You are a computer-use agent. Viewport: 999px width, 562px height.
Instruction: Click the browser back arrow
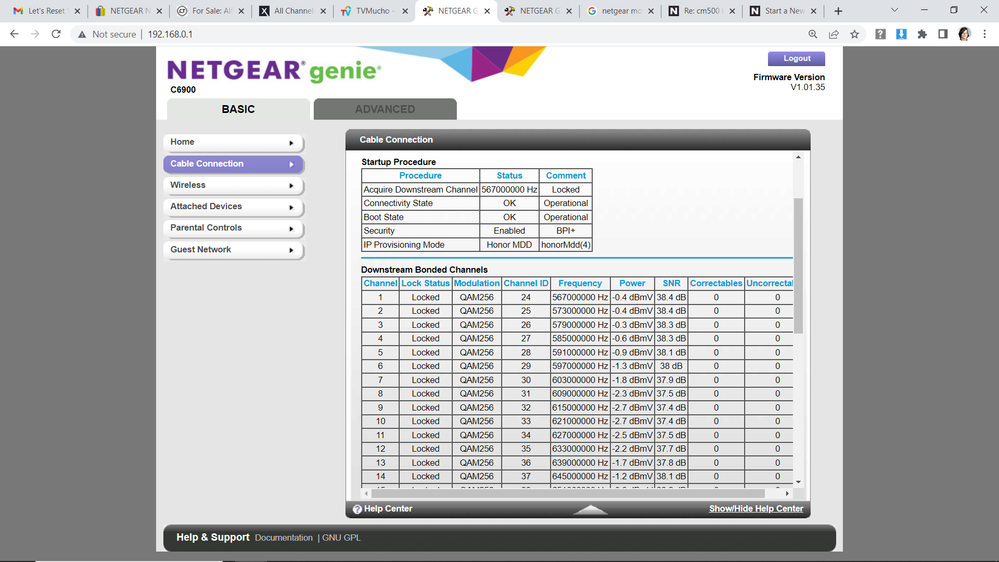tap(14, 34)
